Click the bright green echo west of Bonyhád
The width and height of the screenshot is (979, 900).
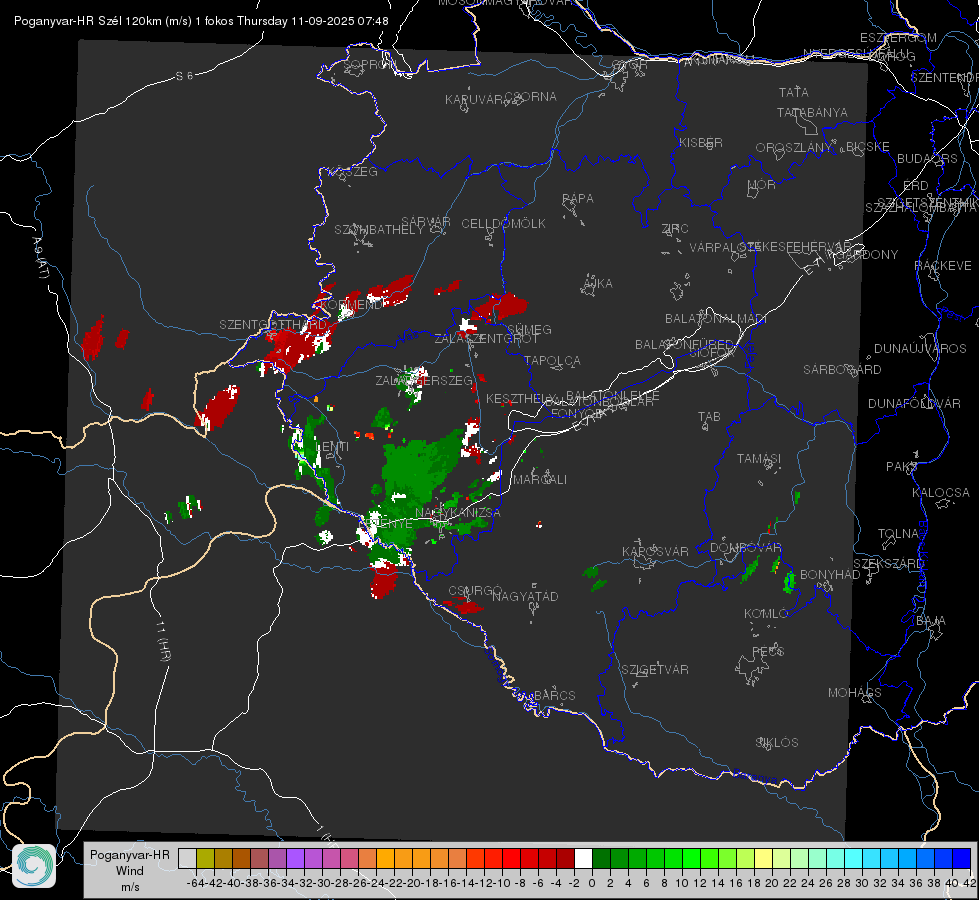pos(790,582)
